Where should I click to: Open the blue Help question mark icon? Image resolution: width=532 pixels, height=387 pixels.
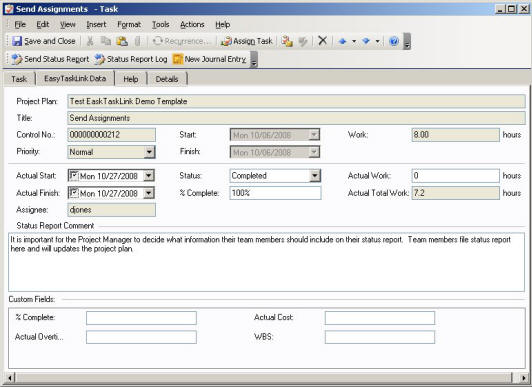point(394,41)
